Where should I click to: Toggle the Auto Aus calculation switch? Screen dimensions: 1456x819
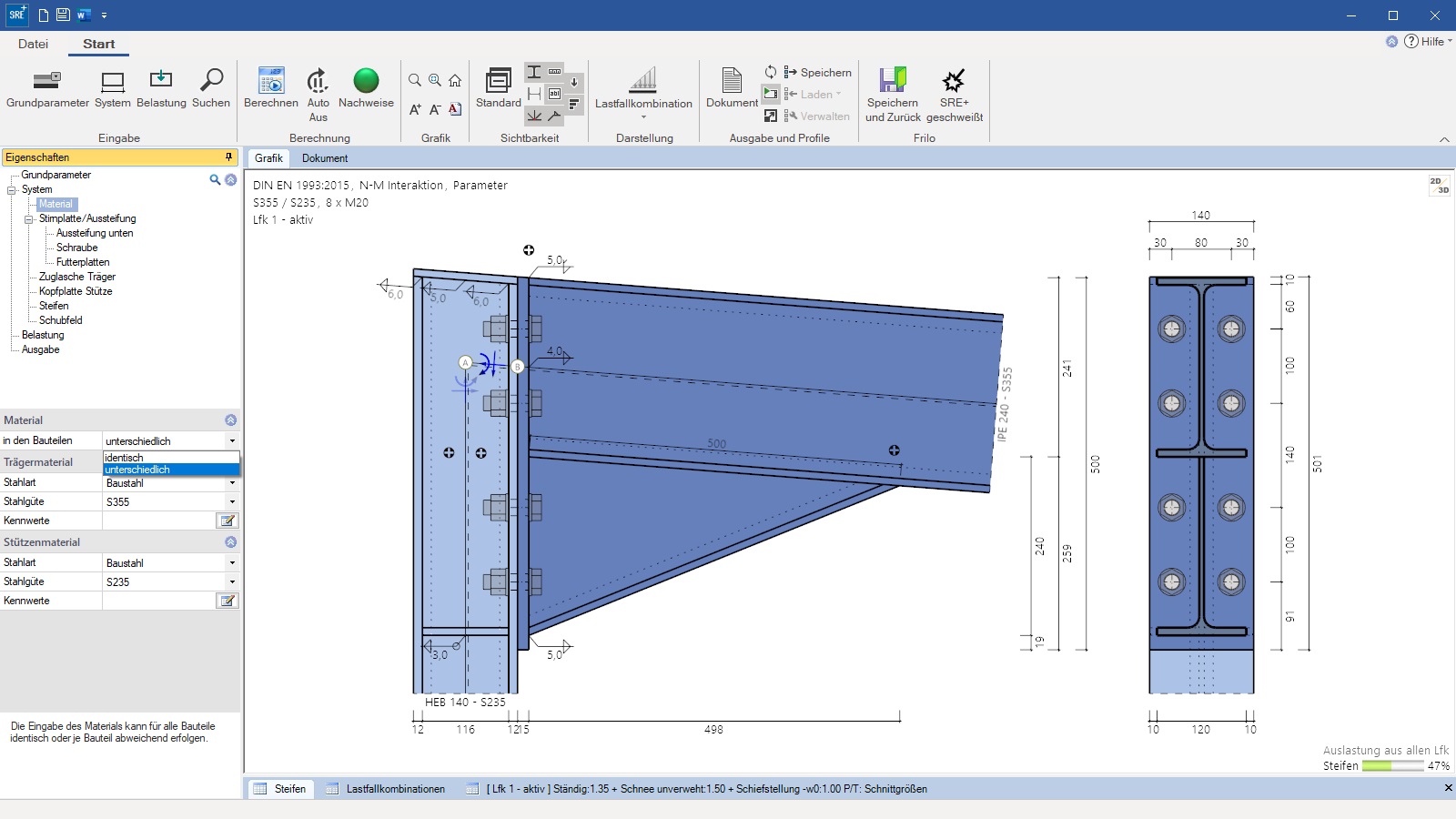[318, 81]
